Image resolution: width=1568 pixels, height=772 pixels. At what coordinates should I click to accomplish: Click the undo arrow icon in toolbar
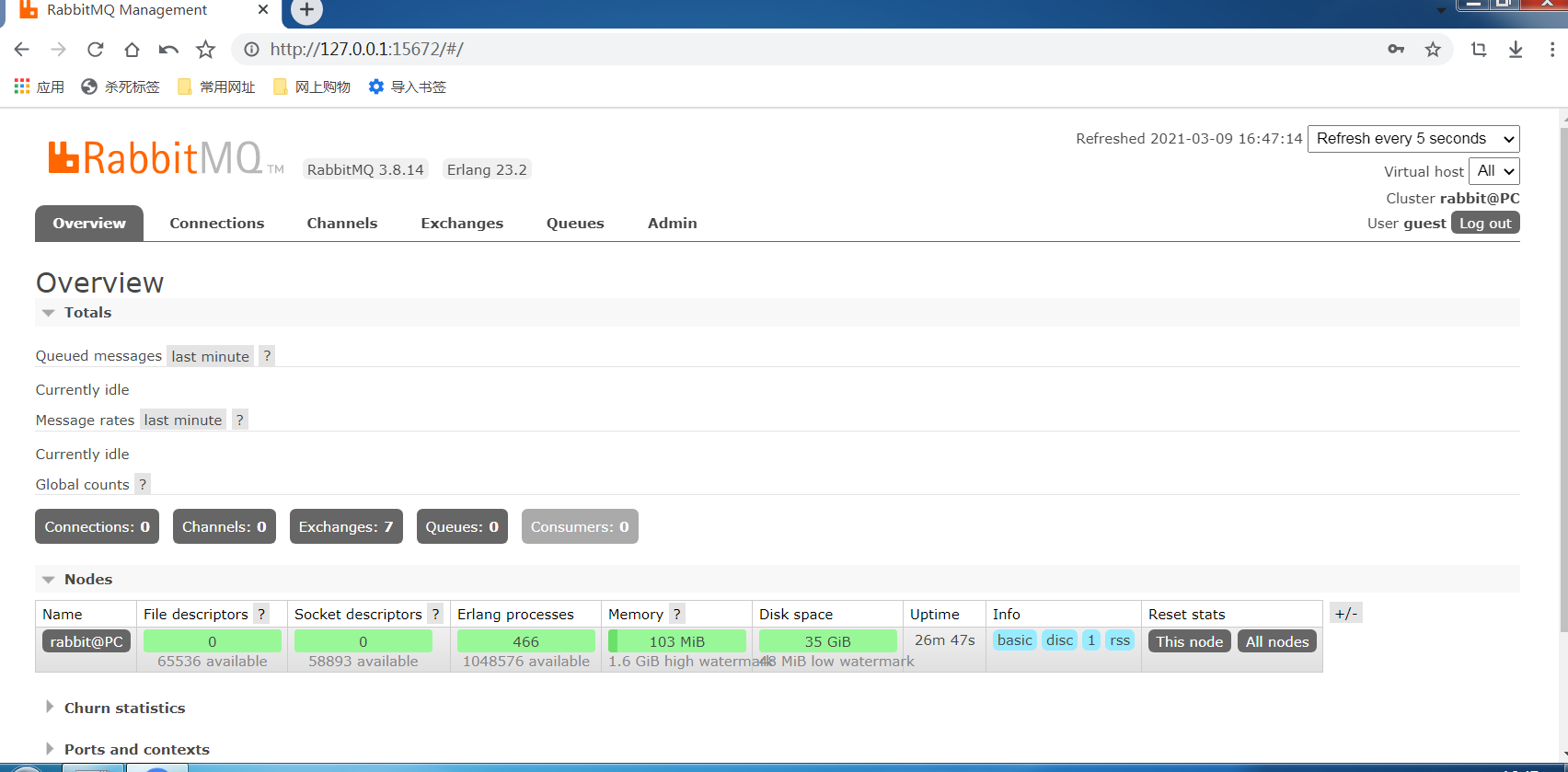click(168, 50)
